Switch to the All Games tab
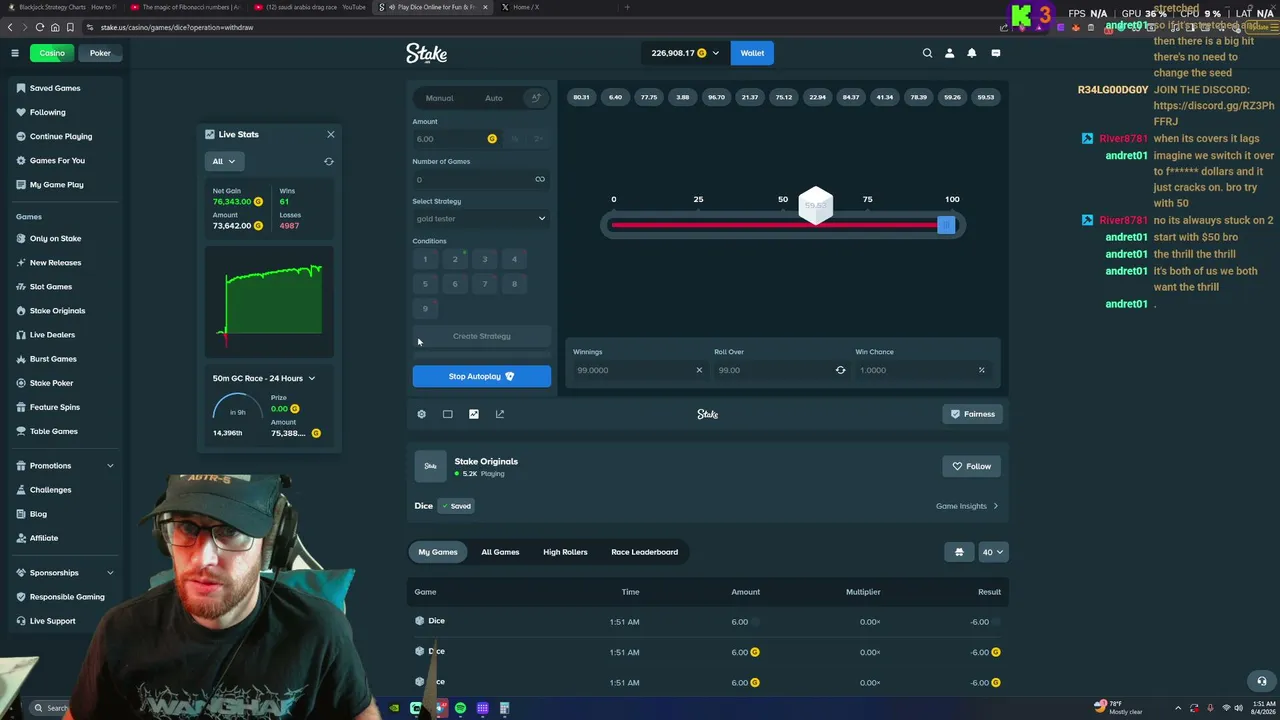Image resolution: width=1280 pixels, height=720 pixels. tap(500, 552)
